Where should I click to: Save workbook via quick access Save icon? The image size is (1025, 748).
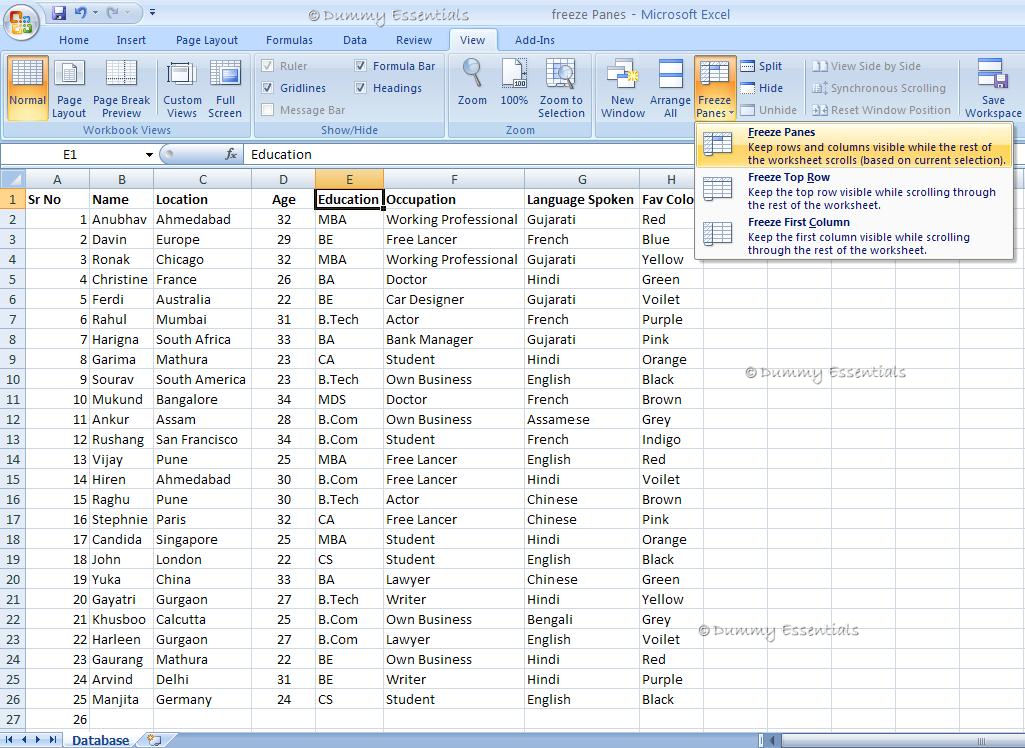pyautogui.click(x=59, y=12)
